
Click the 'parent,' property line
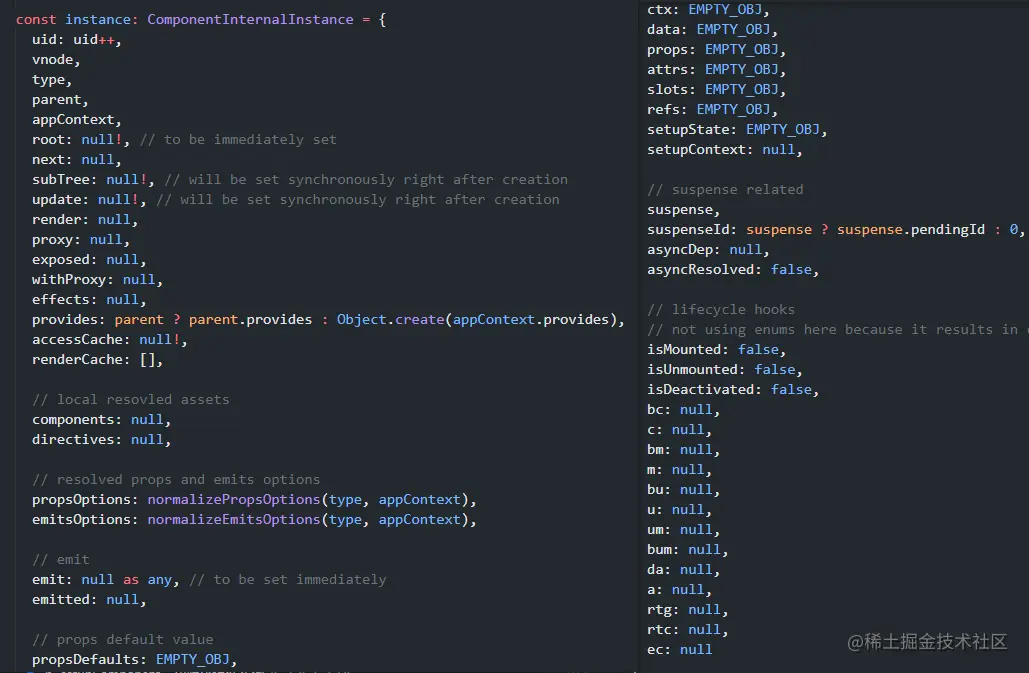coord(60,100)
